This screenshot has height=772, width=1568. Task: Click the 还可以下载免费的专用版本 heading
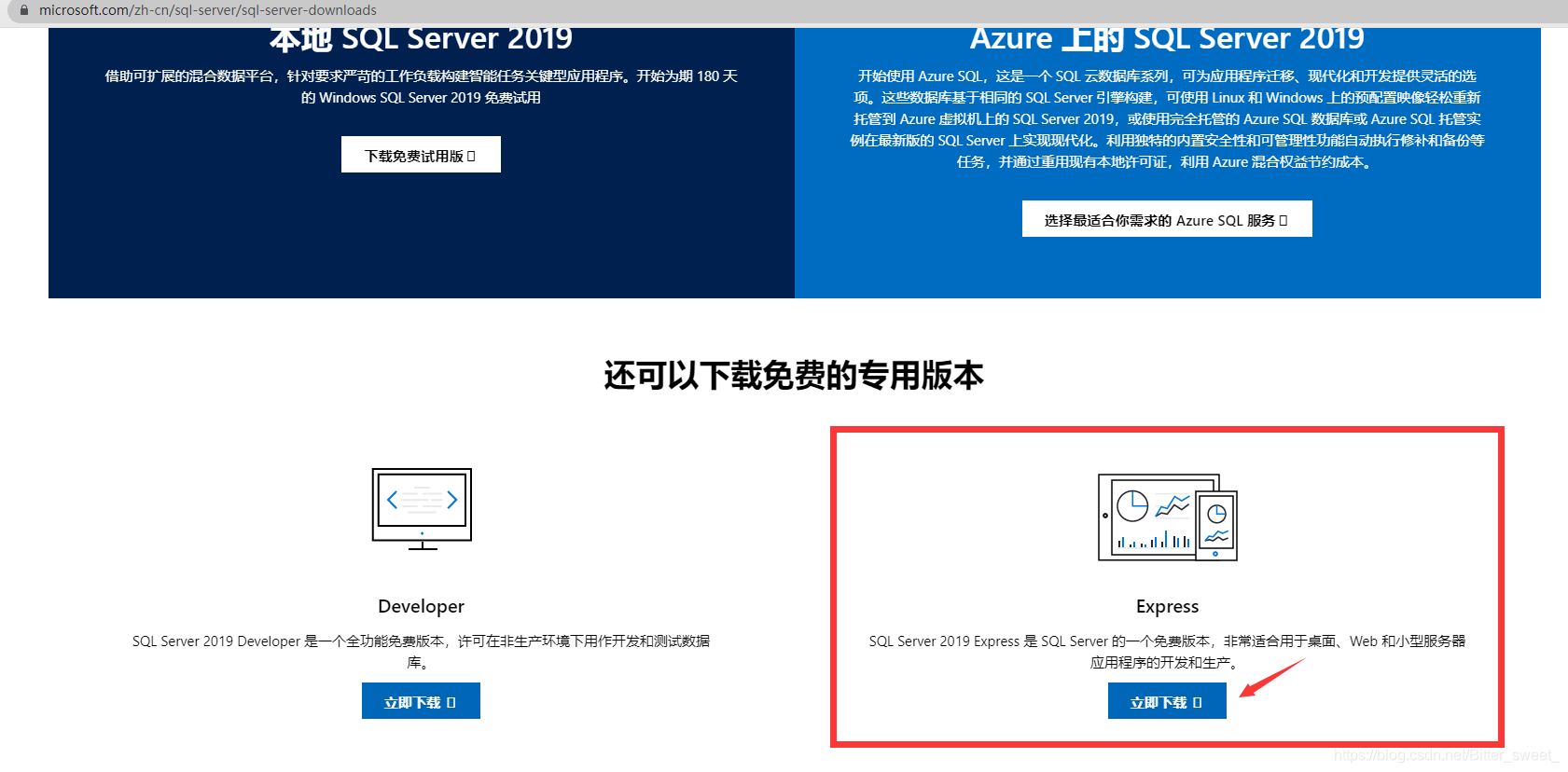click(x=794, y=375)
